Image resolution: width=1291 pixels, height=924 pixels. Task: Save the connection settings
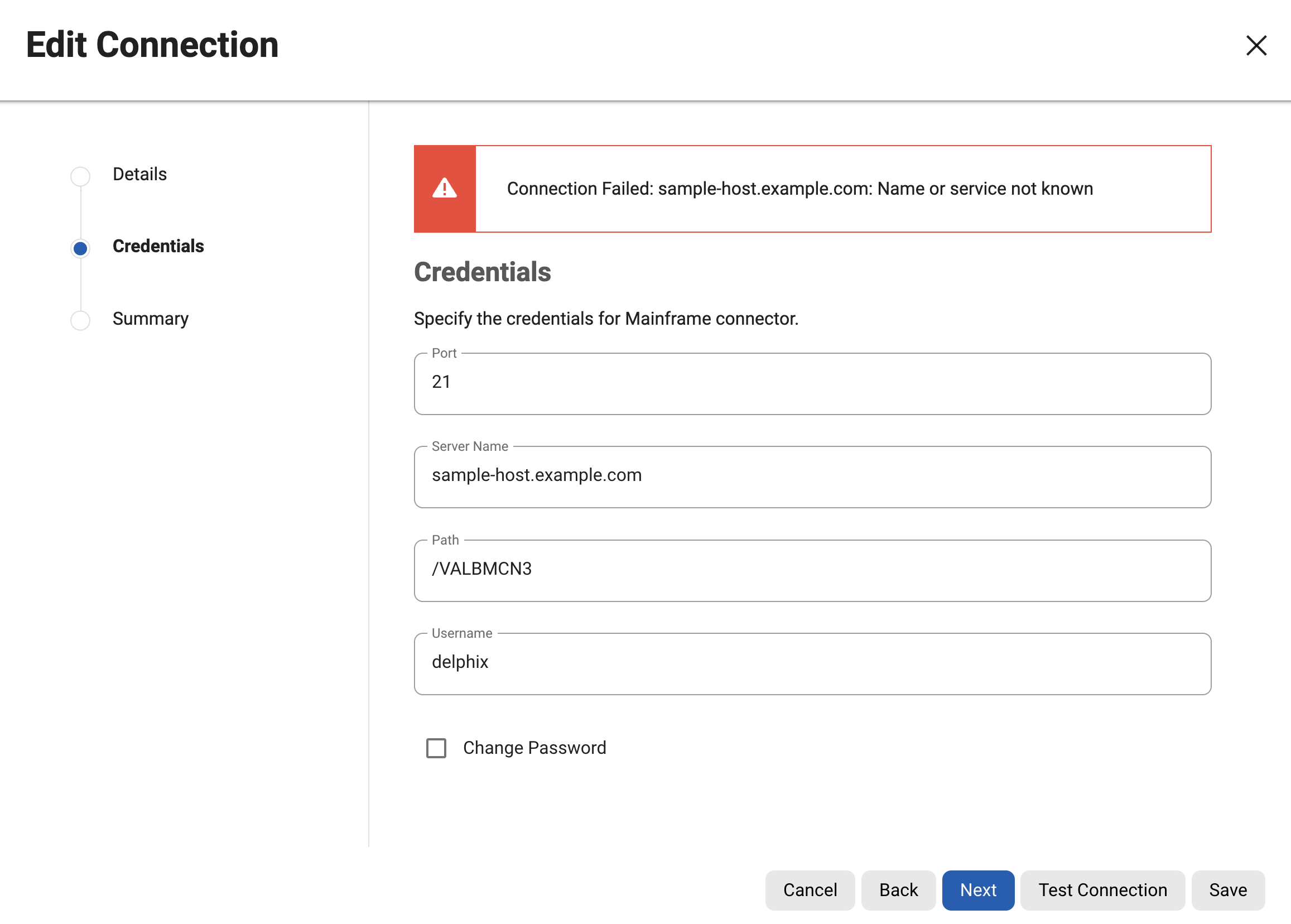point(1227,890)
